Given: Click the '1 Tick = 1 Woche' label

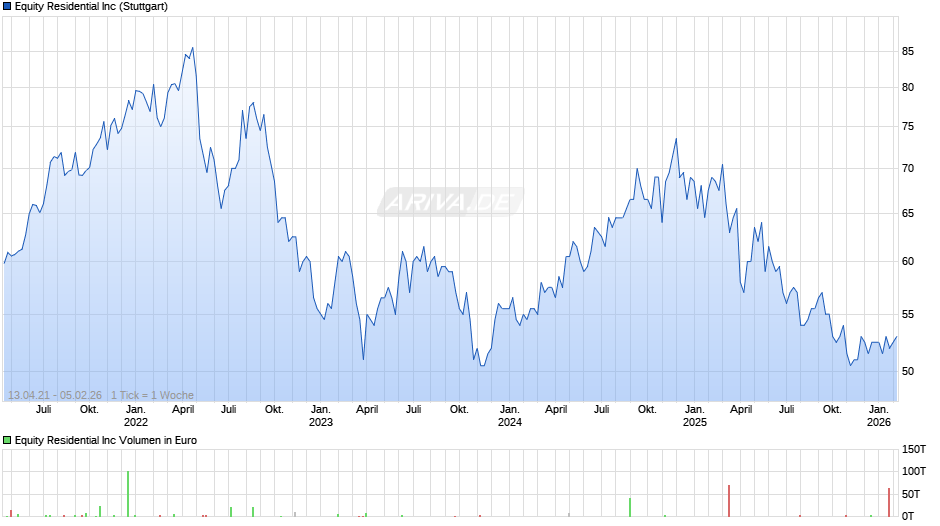Looking at the screenshot, I should click(x=152, y=395).
